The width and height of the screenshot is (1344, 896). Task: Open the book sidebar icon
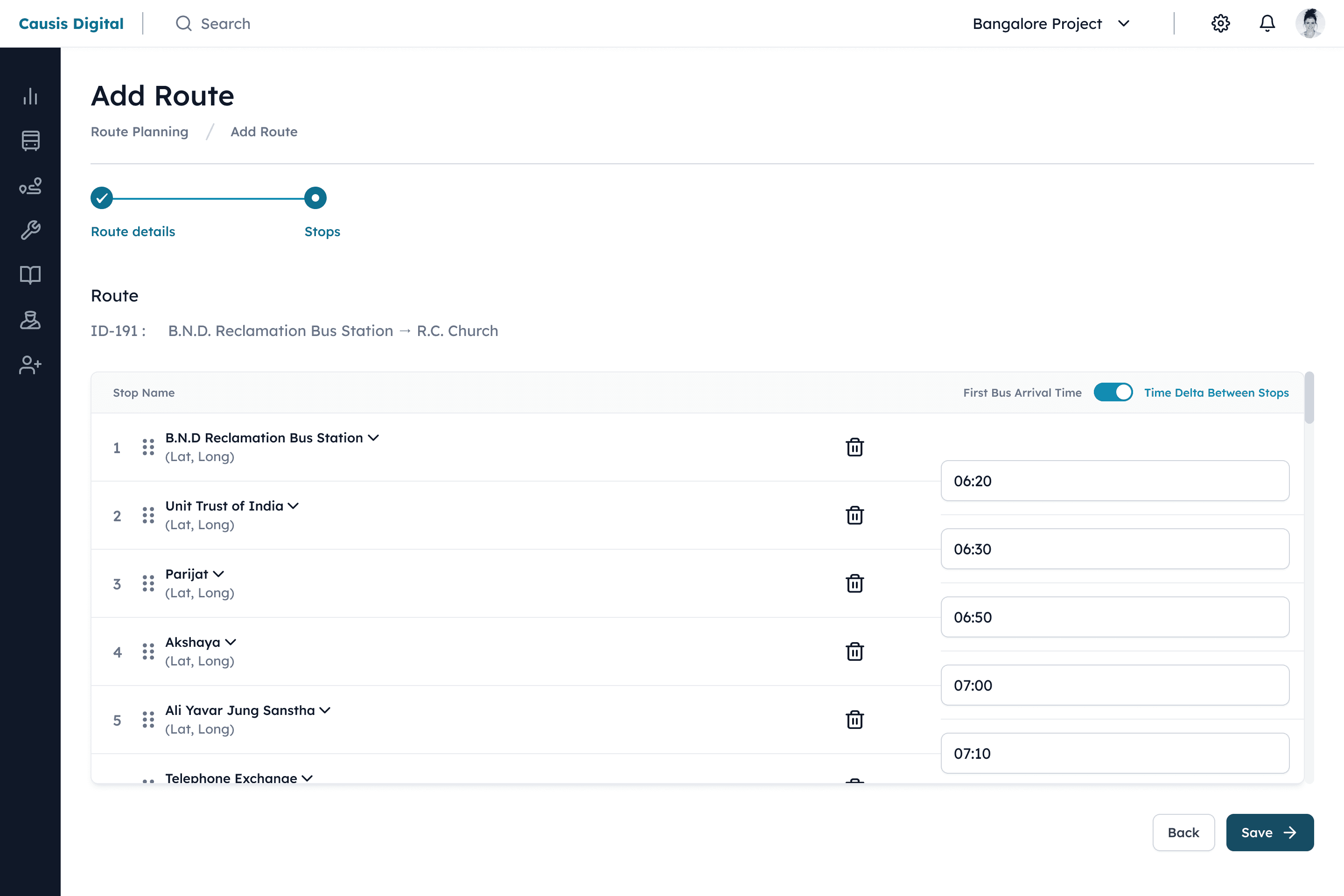(x=30, y=275)
